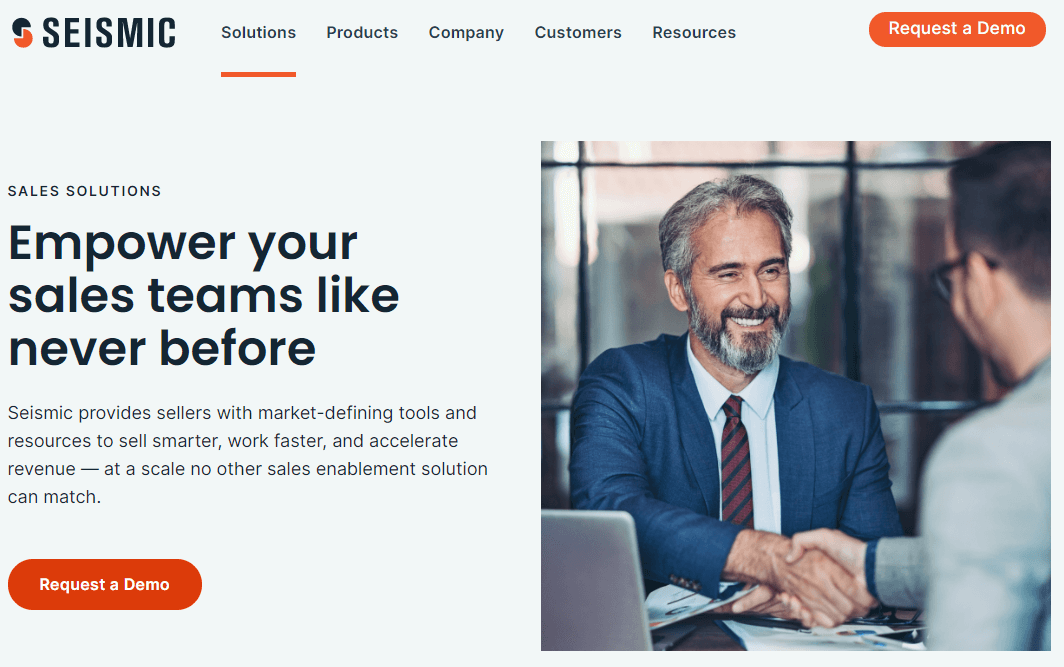Click the header Request a Demo button
Image resolution: width=1064 pixels, height=667 pixels.
tap(957, 29)
